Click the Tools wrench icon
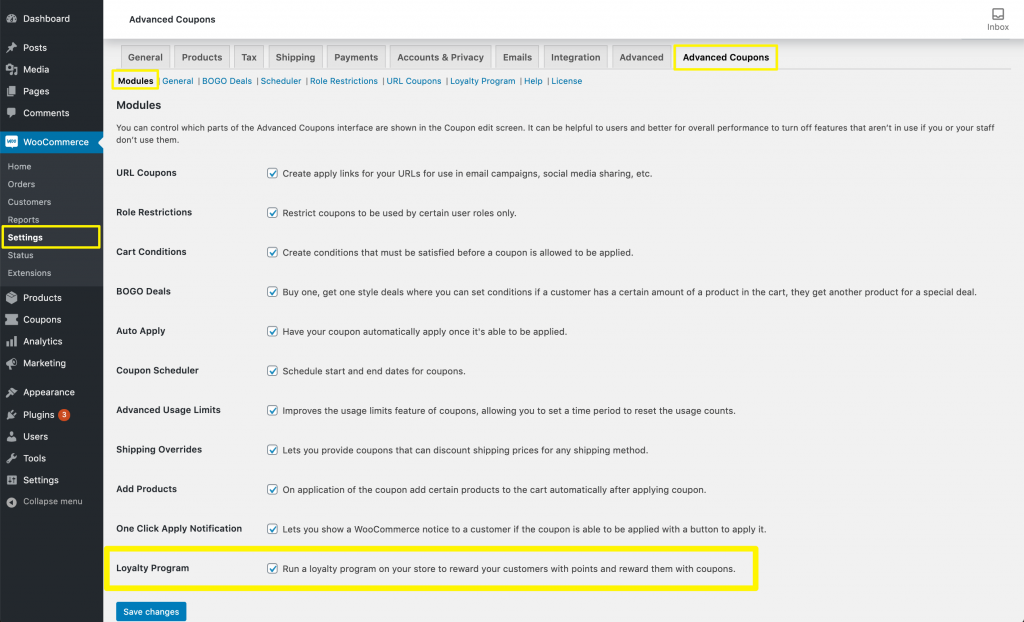This screenshot has height=622, width=1024. (x=12, y=459)
